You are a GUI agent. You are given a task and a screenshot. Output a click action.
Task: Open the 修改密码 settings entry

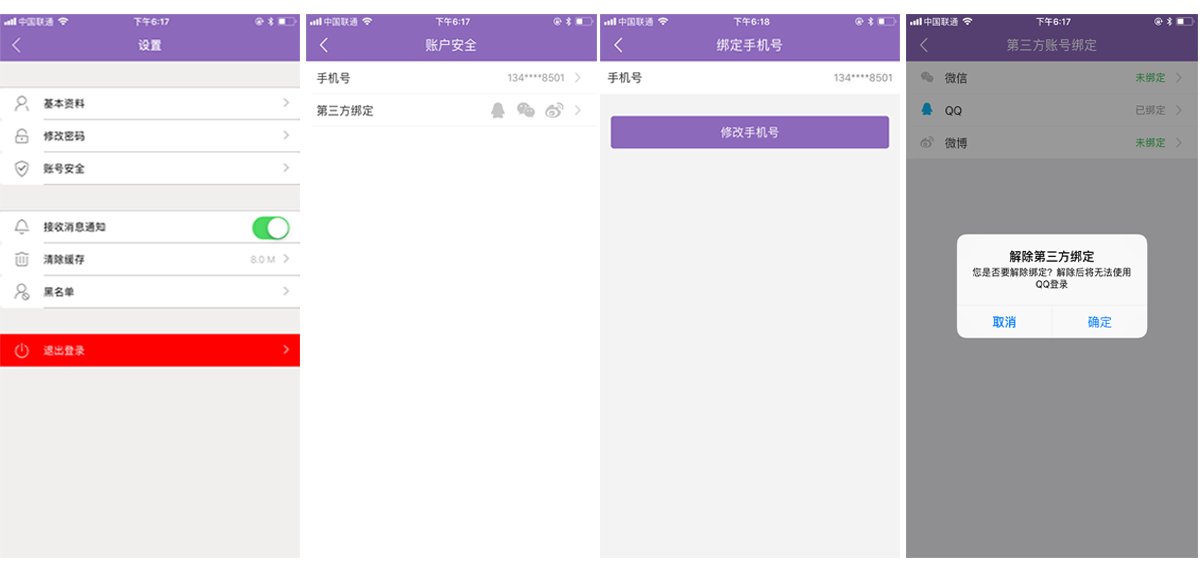tap(150, 136)
